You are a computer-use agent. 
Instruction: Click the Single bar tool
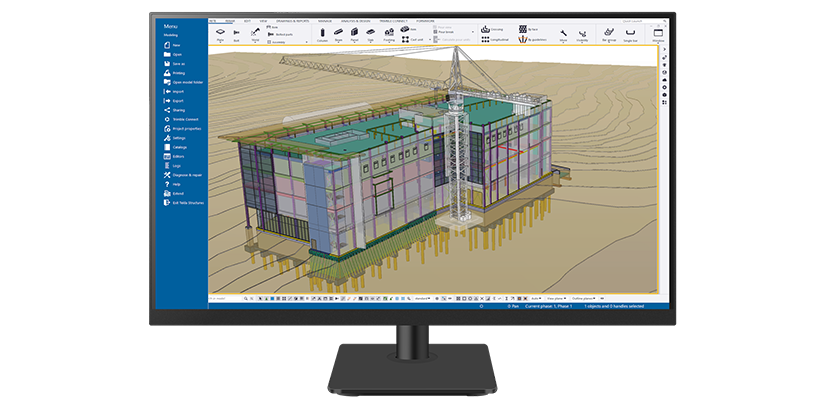(630, 34)
